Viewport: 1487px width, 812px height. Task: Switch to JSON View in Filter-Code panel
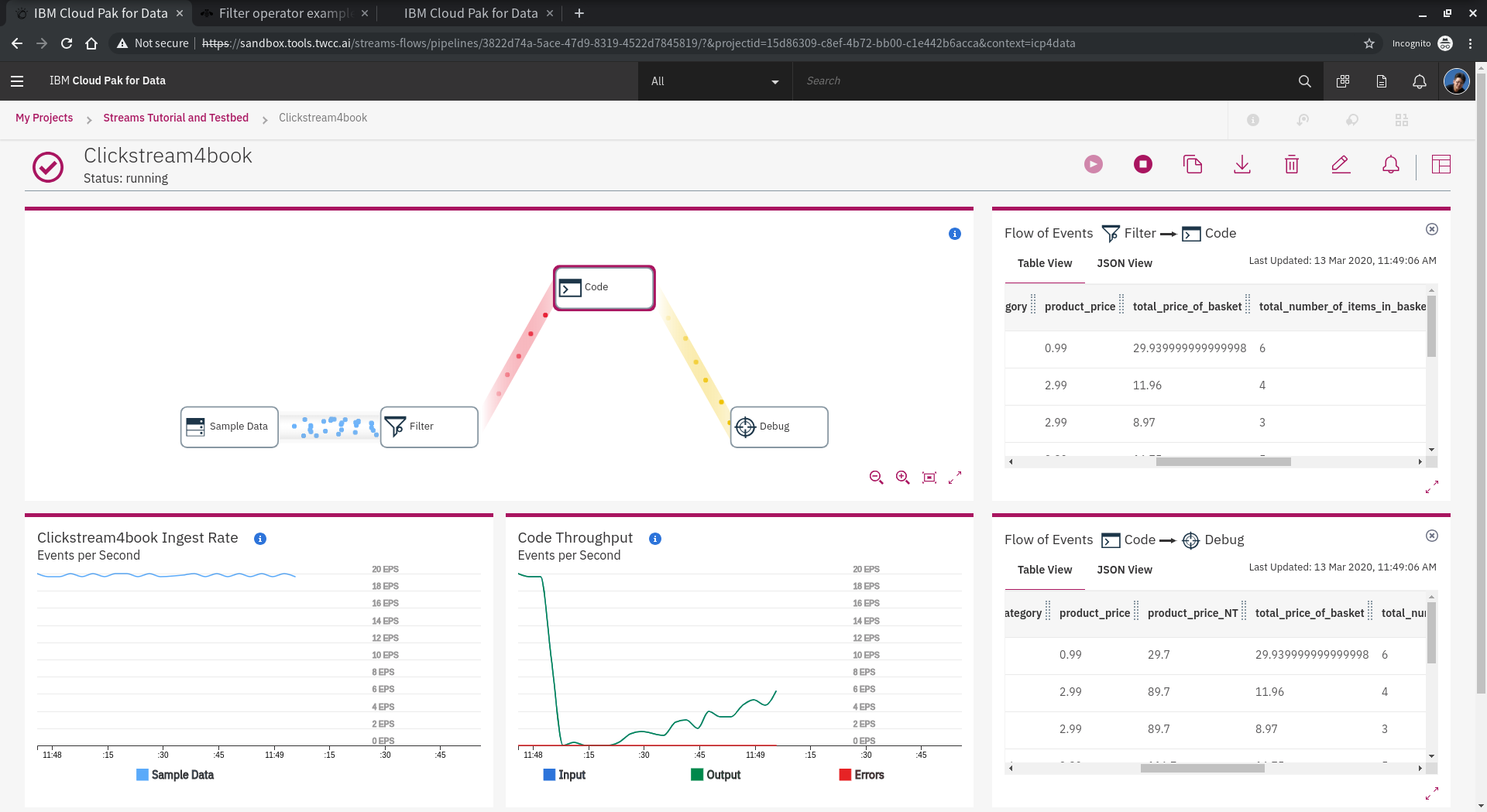[x=1125, y=263]
